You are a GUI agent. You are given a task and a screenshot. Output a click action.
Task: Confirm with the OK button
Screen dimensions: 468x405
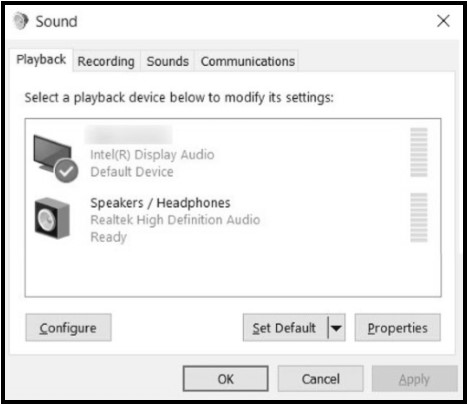point(226,379)
